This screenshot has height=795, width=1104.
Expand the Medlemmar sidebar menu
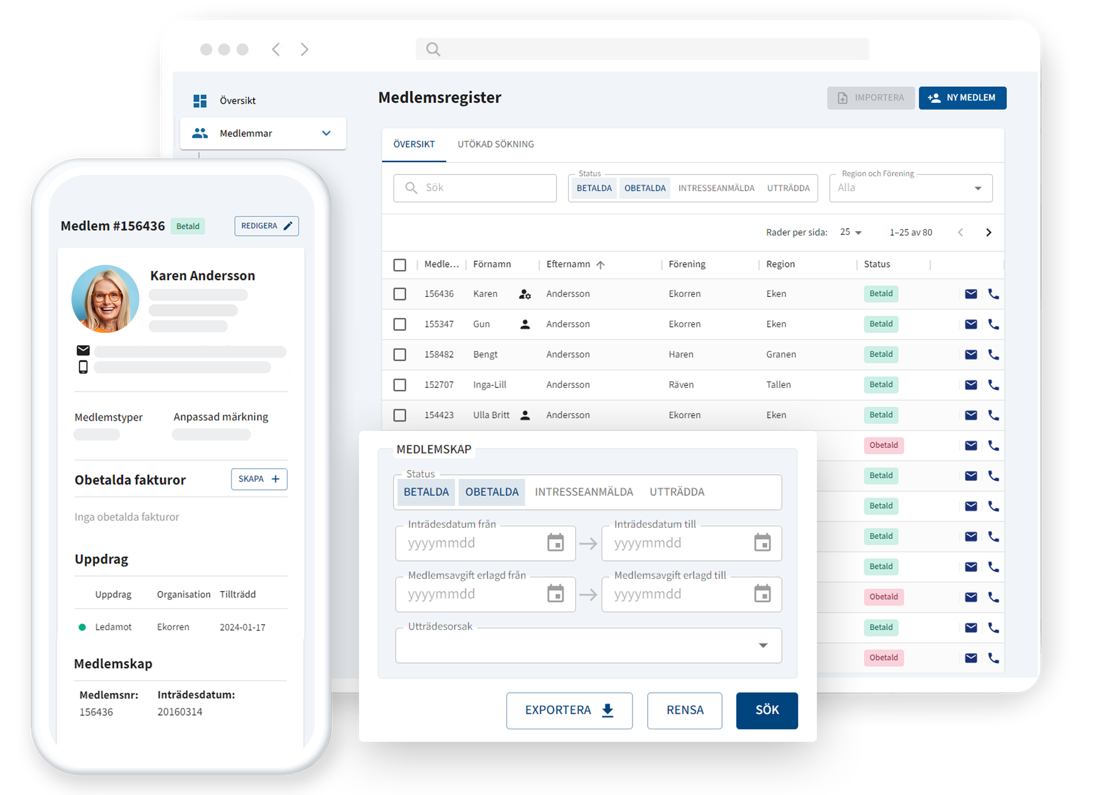pos(326,133)
